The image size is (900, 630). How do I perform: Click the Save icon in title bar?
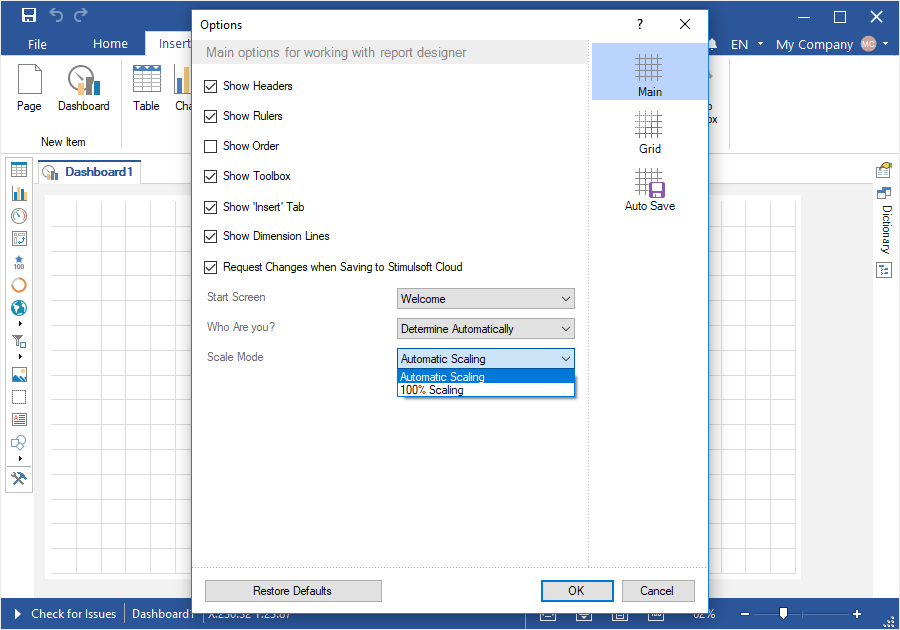(29, 15)
